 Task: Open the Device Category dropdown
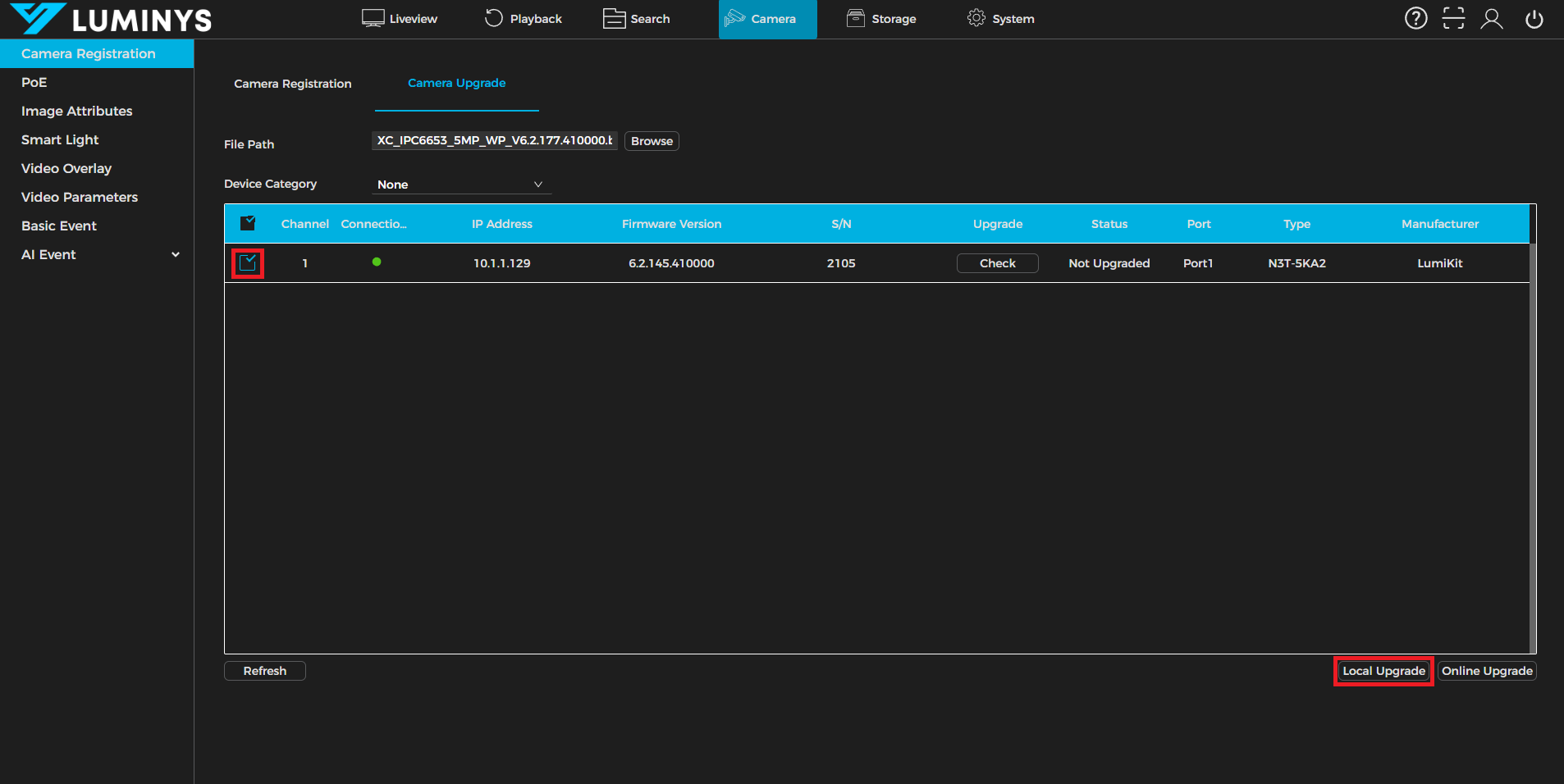(460, 185)
